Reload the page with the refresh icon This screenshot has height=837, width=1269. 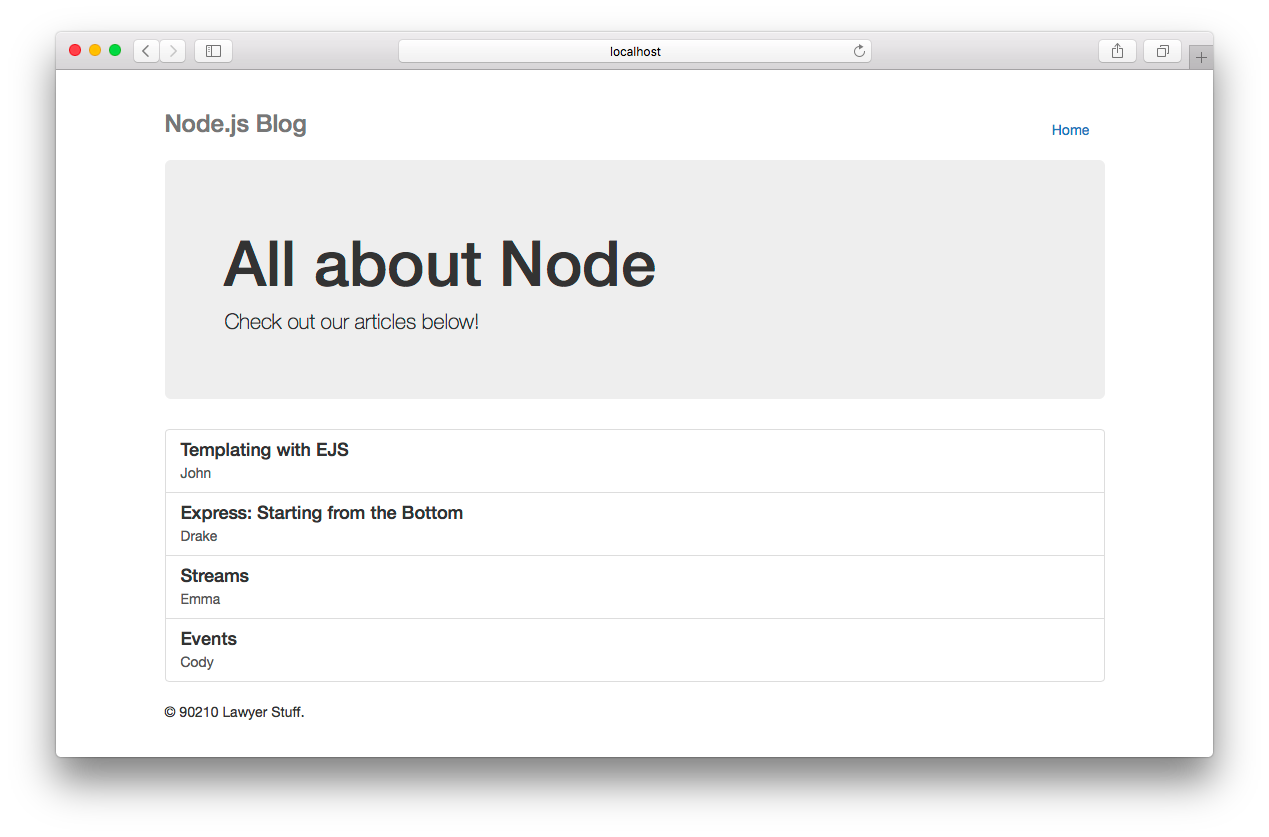pos(859,51)
